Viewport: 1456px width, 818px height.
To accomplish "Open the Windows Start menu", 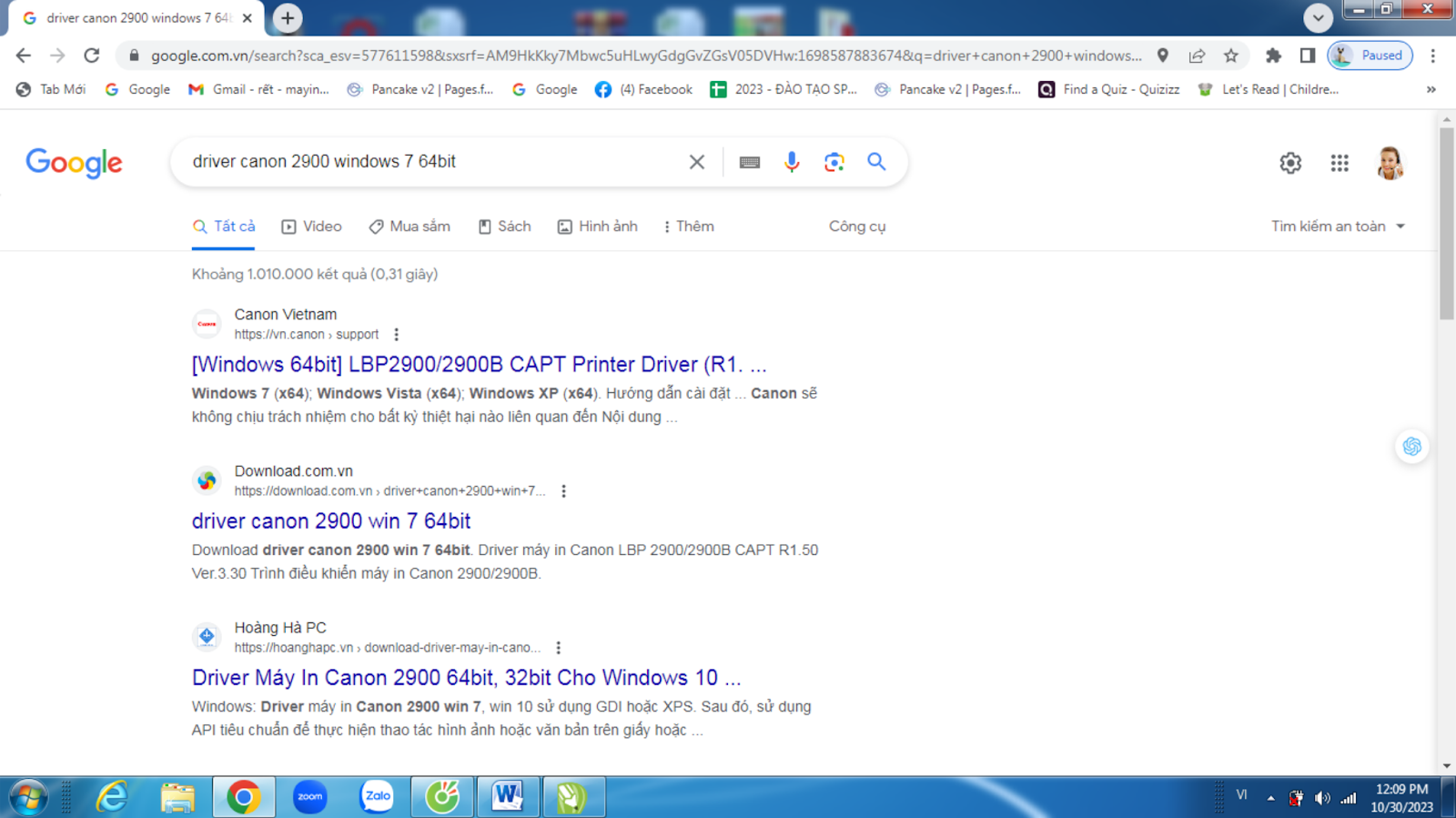I will point(28,798).
